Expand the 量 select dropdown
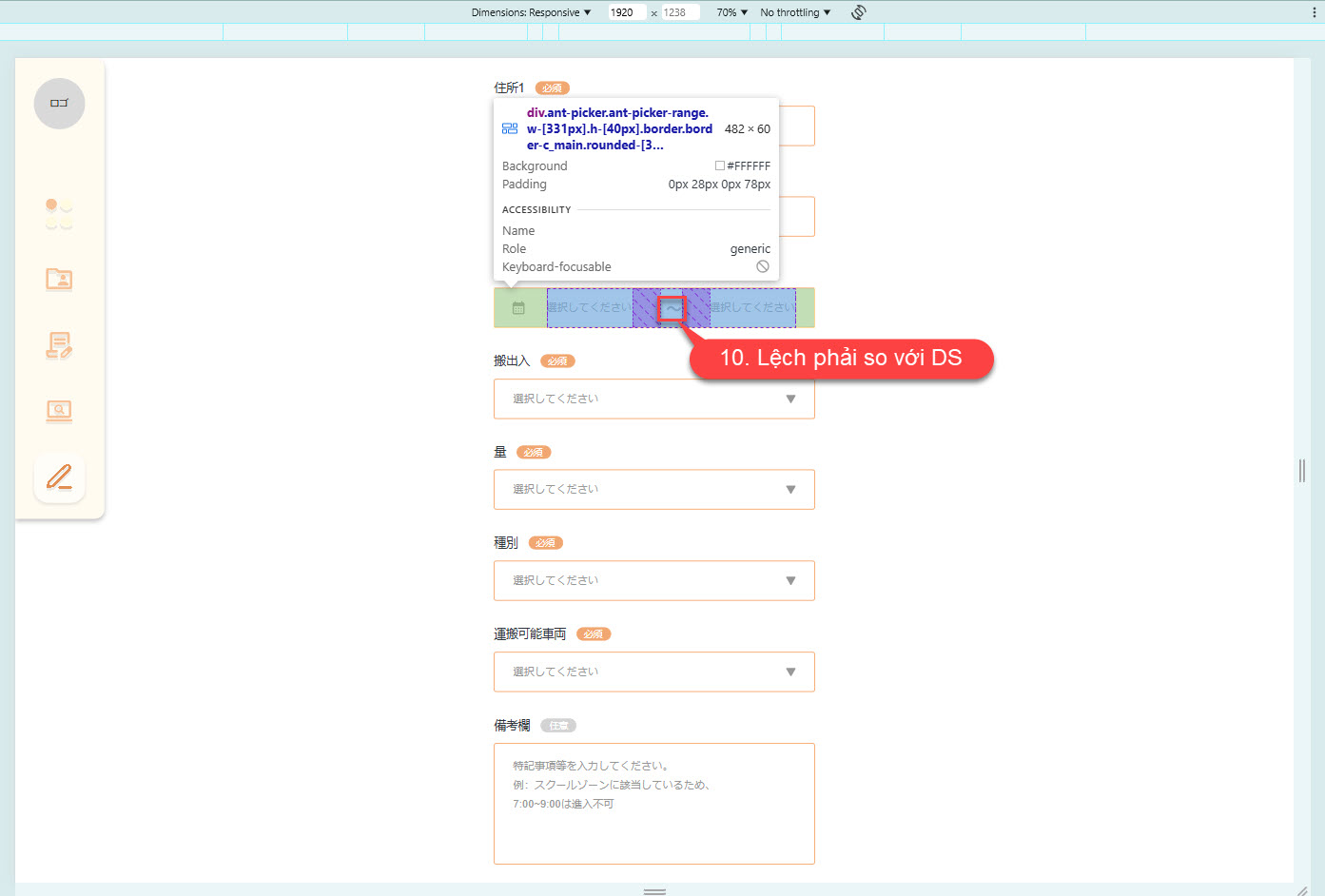1325x896 pixels. coord(653,490)
